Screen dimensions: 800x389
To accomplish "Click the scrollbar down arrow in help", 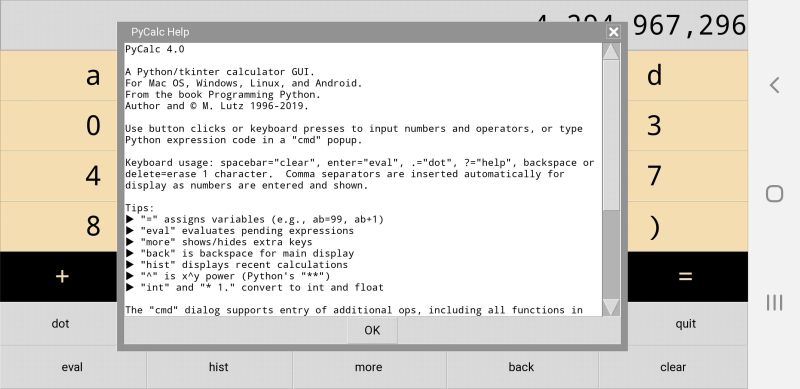I will (x=611, y=307).
